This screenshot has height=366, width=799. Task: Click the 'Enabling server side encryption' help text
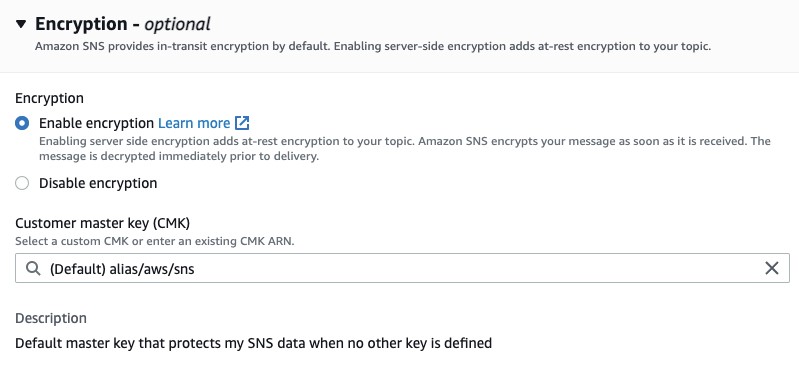click(405, 148)
